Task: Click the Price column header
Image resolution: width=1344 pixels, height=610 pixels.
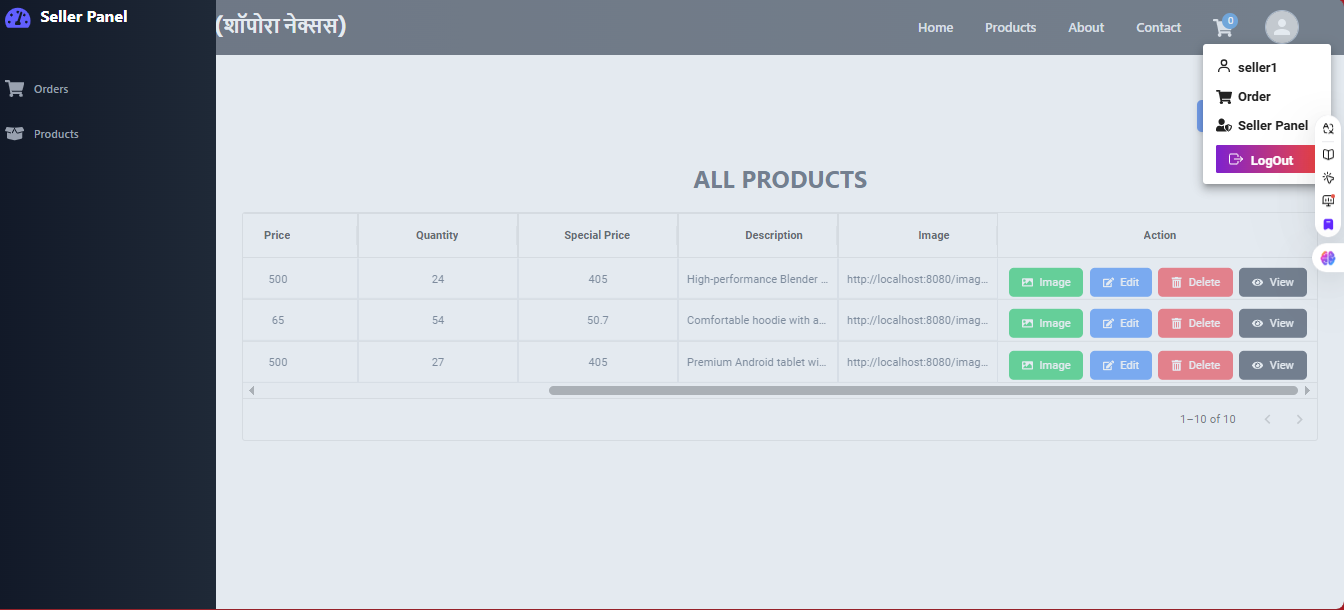Action: 300,235
